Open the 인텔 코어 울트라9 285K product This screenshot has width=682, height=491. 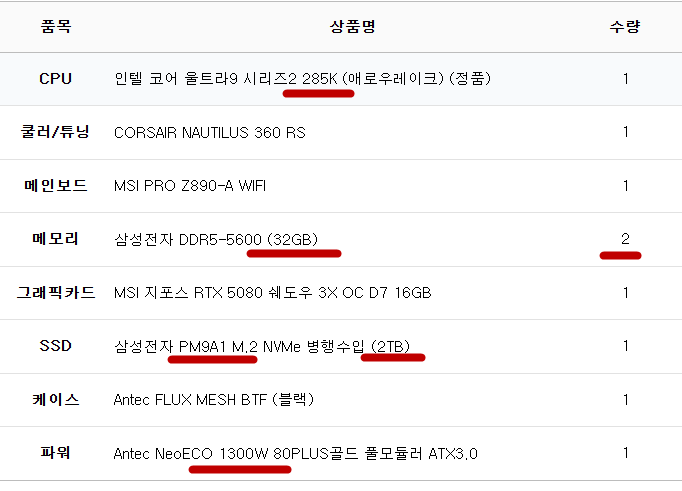302,78
